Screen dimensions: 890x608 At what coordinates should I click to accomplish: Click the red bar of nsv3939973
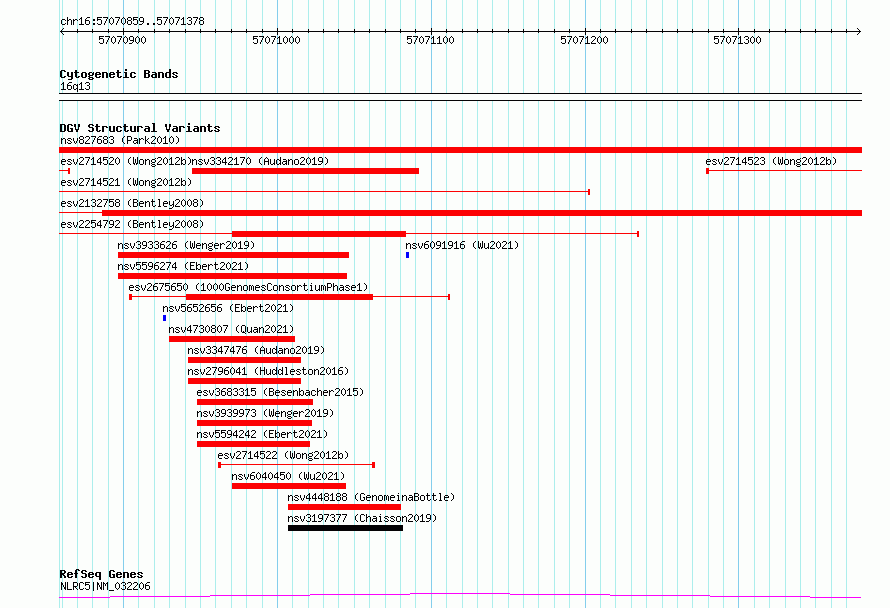tap(254, 423)
